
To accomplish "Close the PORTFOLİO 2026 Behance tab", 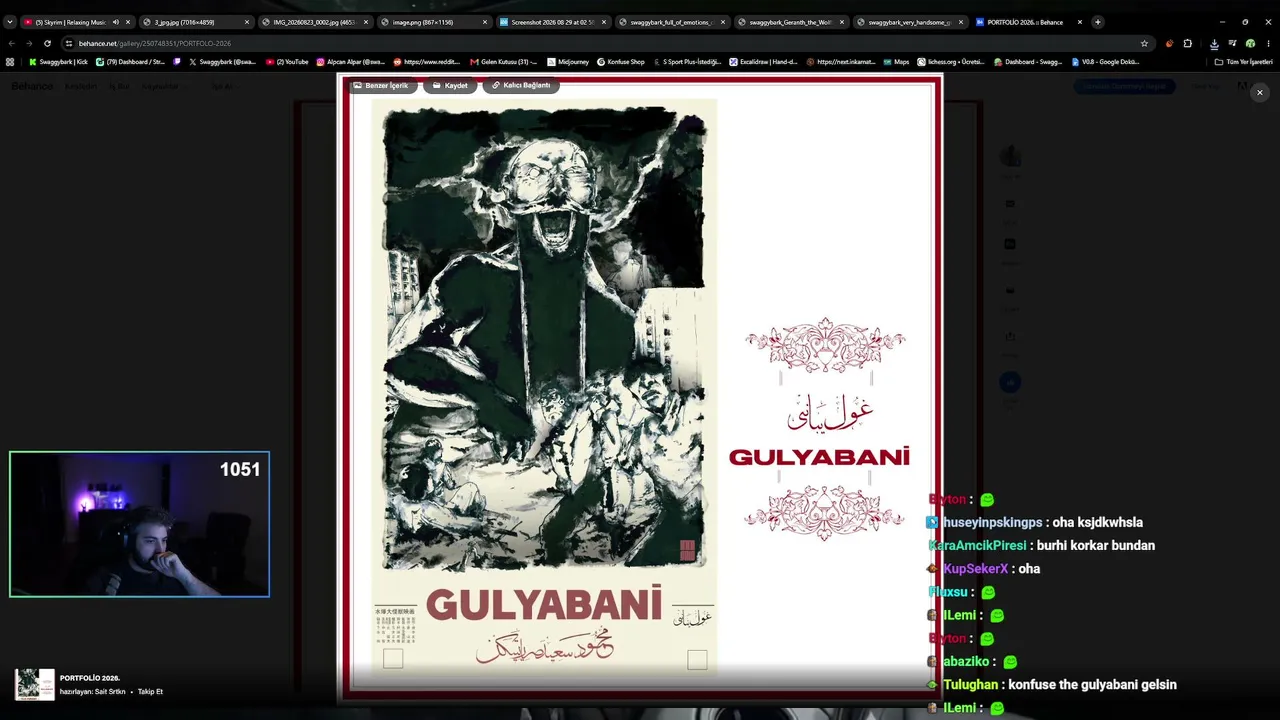I will tap(1079, 22).
